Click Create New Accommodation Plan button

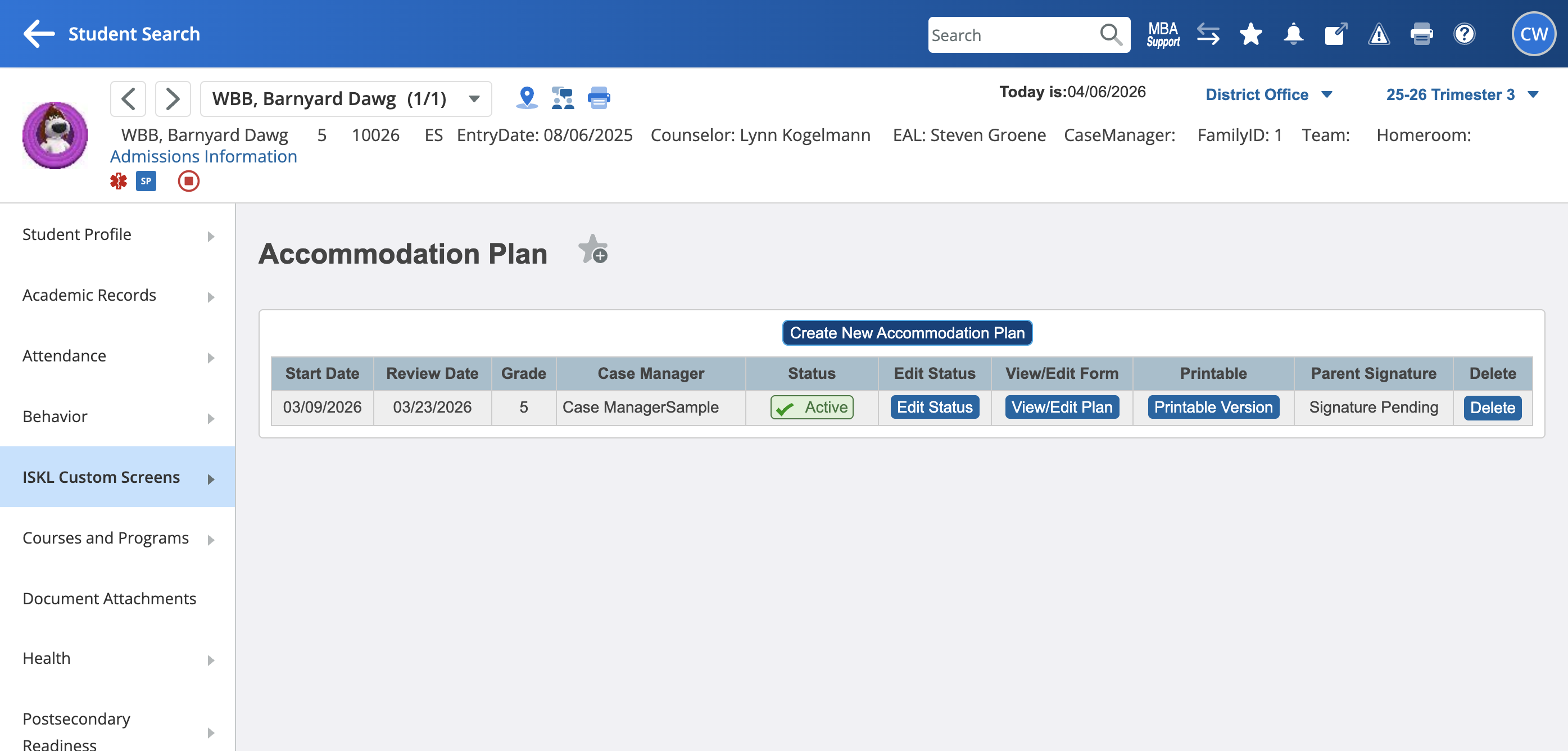pyautogui.click(x=907, y=333)
